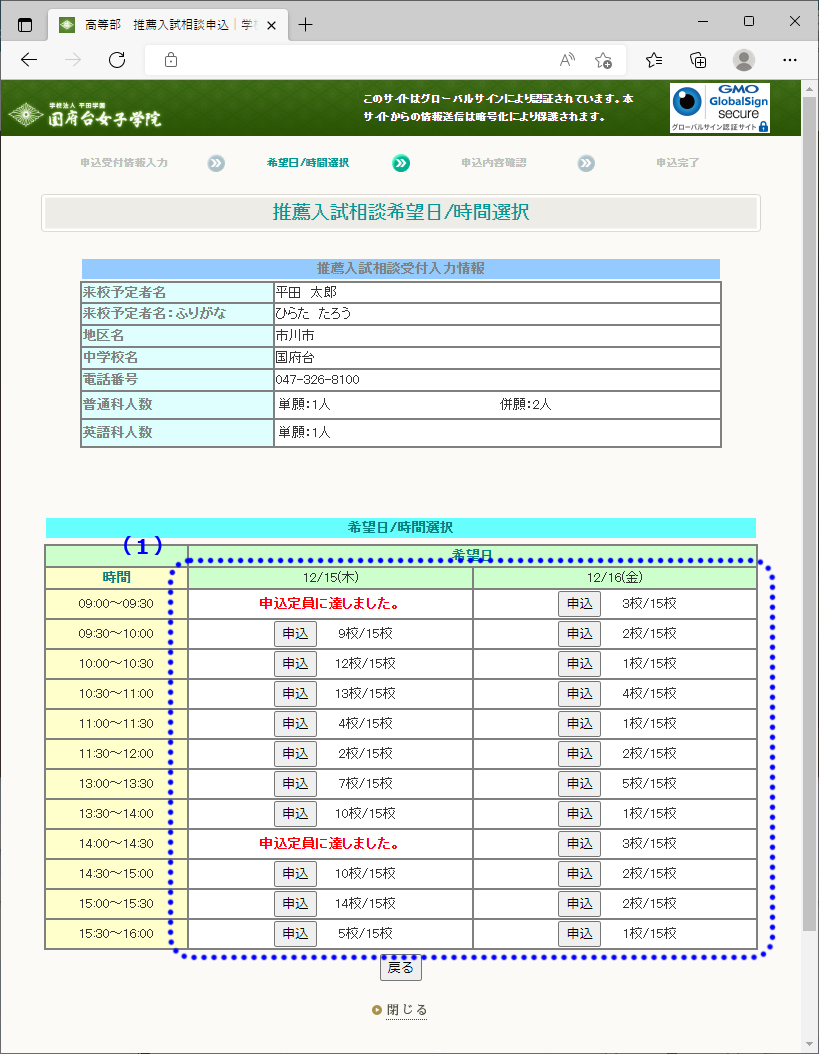Click phone number 047-326-8100
The image size is (819, 1054).
317,380
